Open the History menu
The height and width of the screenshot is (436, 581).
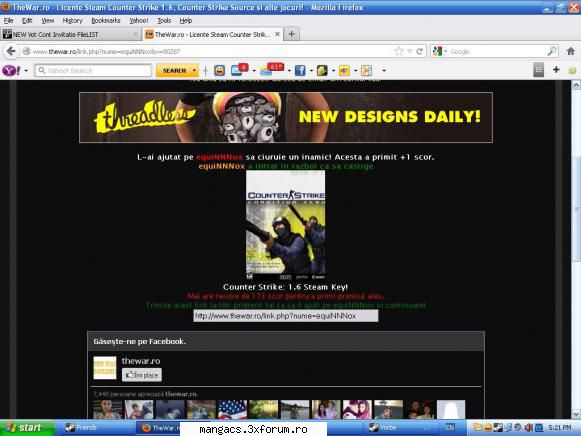coord(72,21)
